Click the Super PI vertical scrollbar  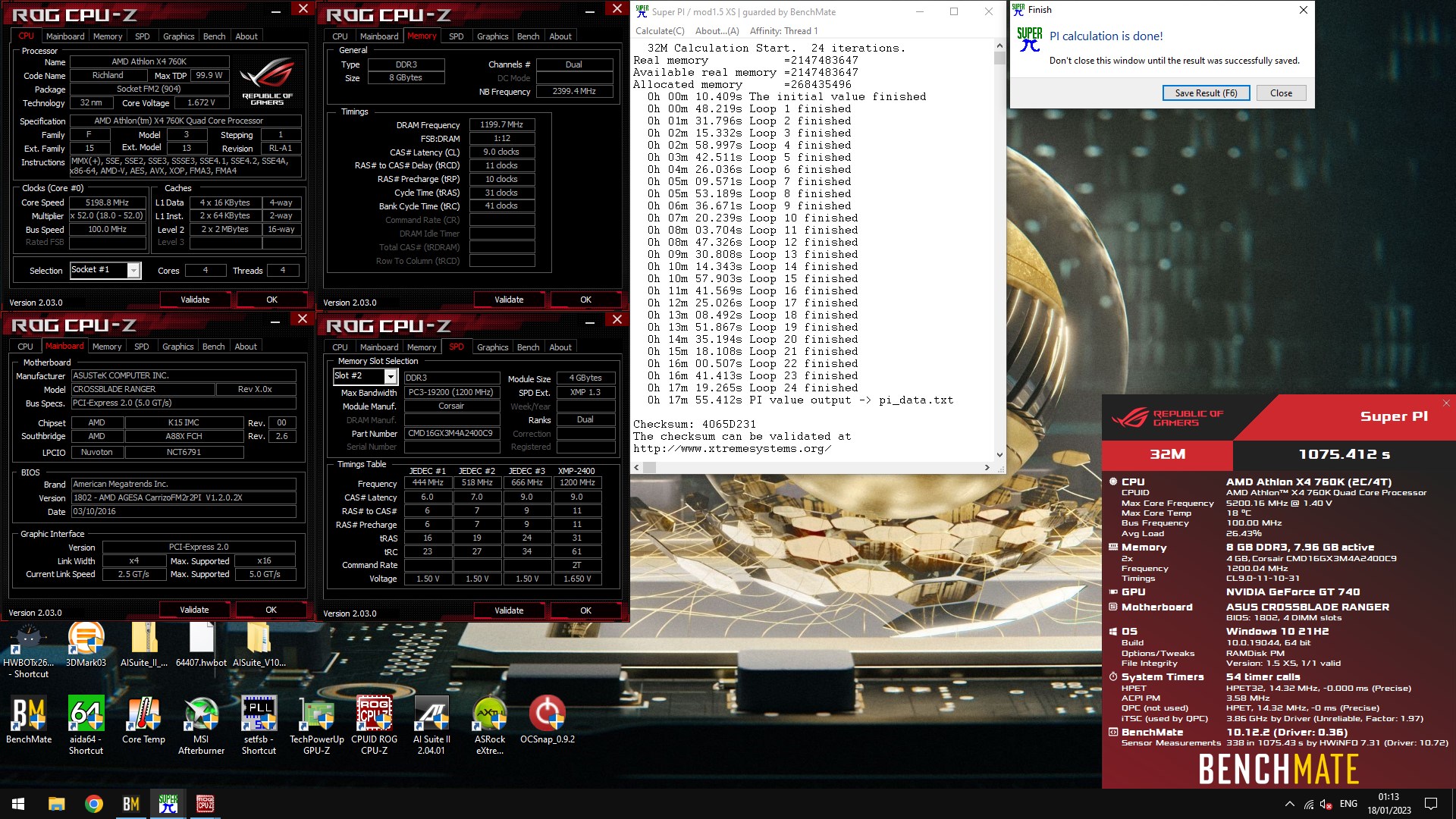click(x=999, y=250)
